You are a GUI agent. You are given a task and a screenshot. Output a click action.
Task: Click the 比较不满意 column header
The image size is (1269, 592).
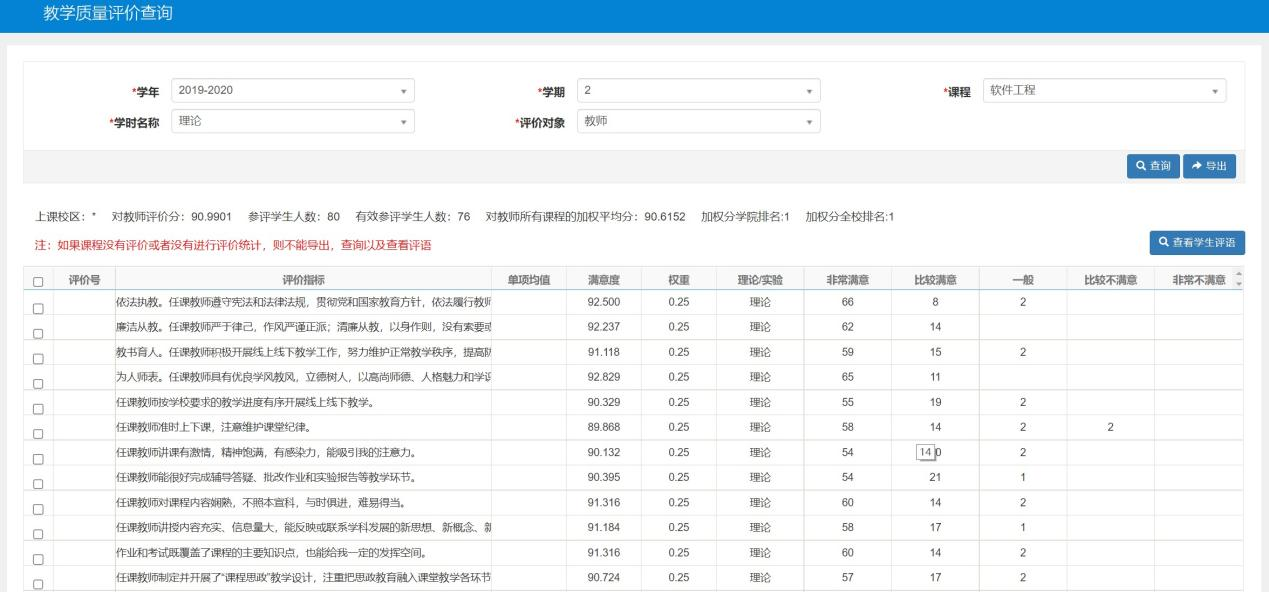tap(1110, 280)
